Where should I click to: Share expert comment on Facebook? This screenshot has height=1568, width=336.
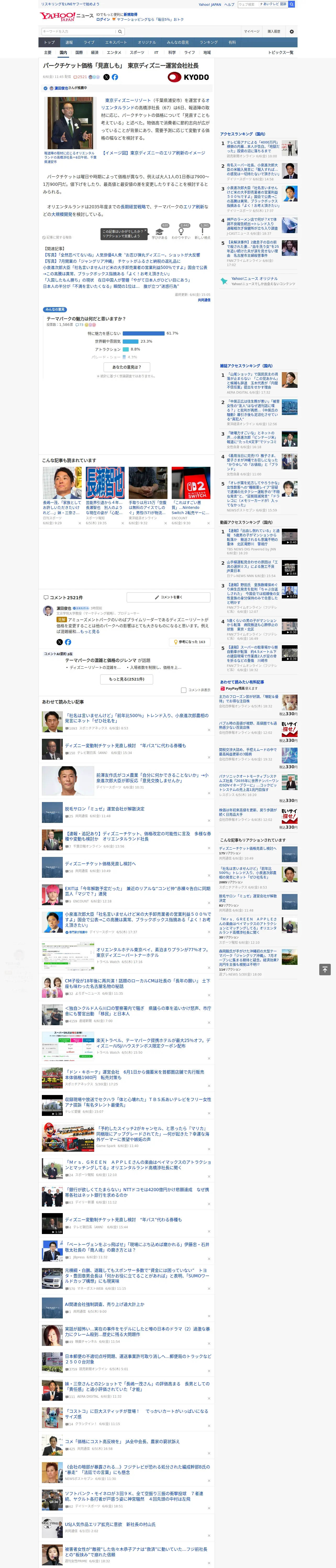[x=68, y=642]
